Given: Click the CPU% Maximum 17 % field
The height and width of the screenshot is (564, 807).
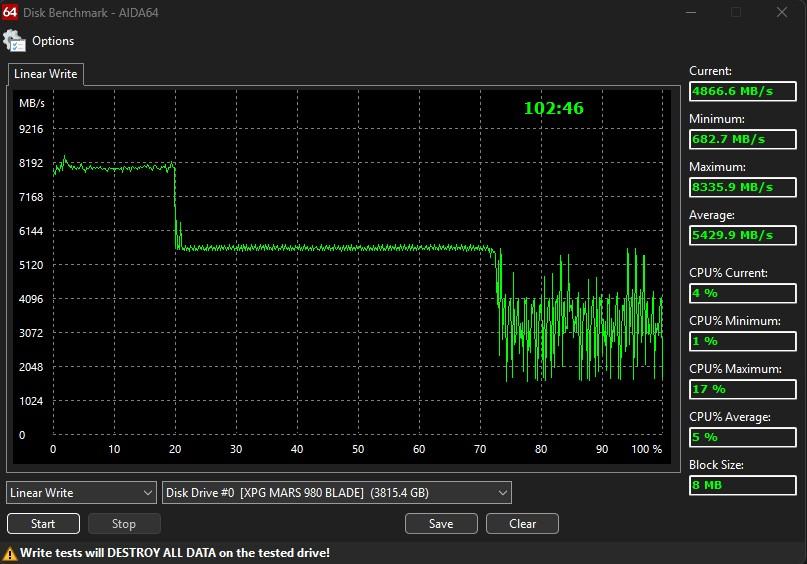Looking at the screenshot, I should pyautogui.click(x=743, y=389).
